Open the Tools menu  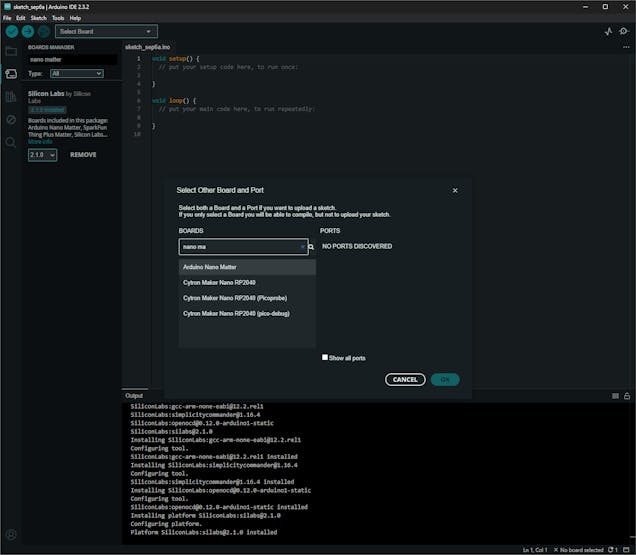pyautogui.click(x=58, y=18)
